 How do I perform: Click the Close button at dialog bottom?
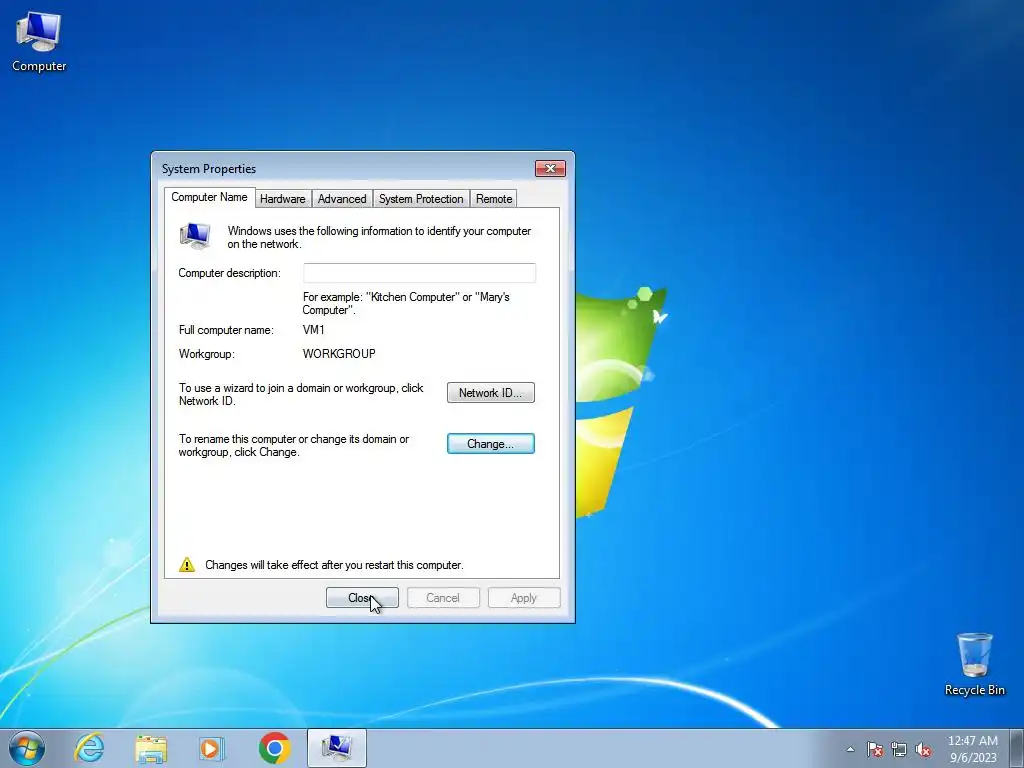pos(362,598)
